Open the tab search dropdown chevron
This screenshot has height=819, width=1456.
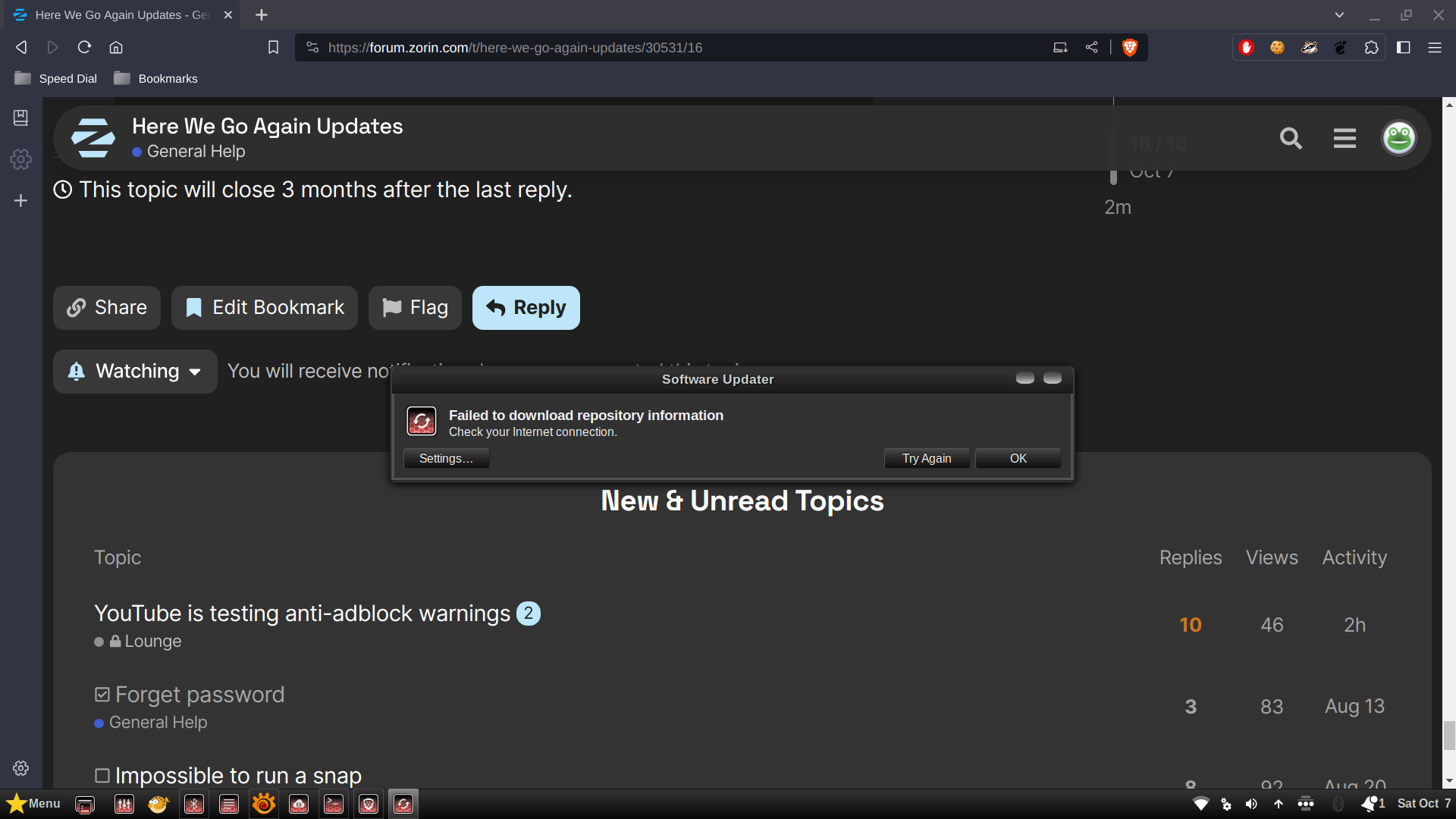click(x=1339, y=14)
